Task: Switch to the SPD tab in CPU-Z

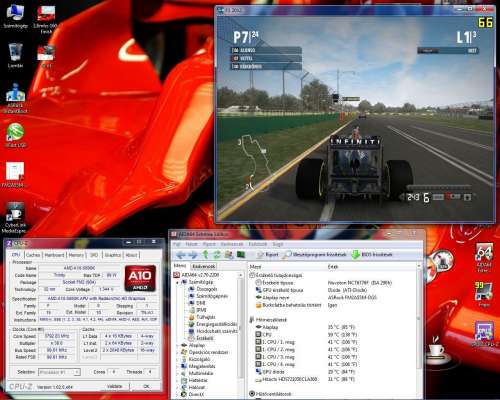Action: pos(94,255)
